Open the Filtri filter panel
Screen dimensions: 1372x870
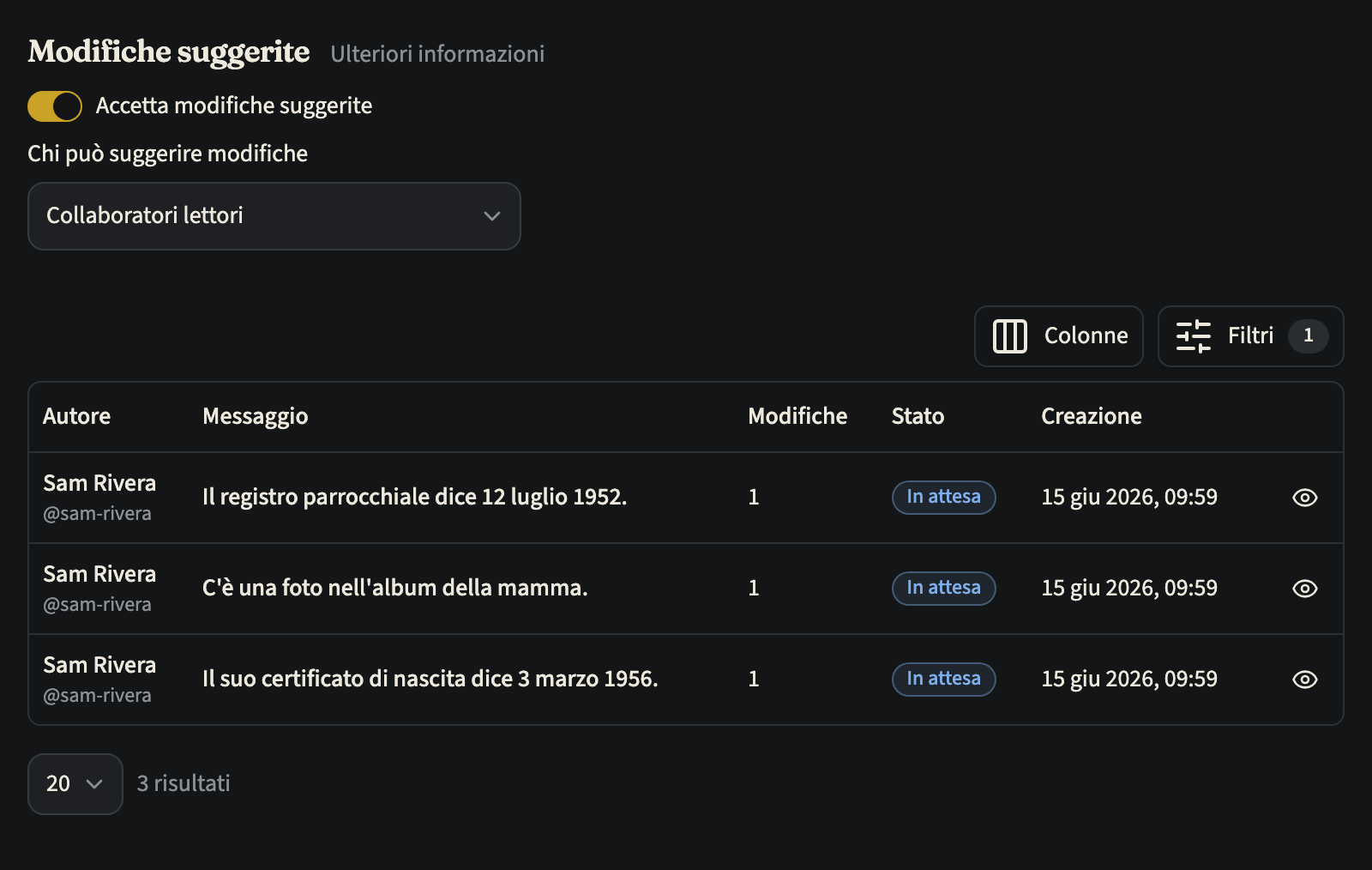[1251, 336]
